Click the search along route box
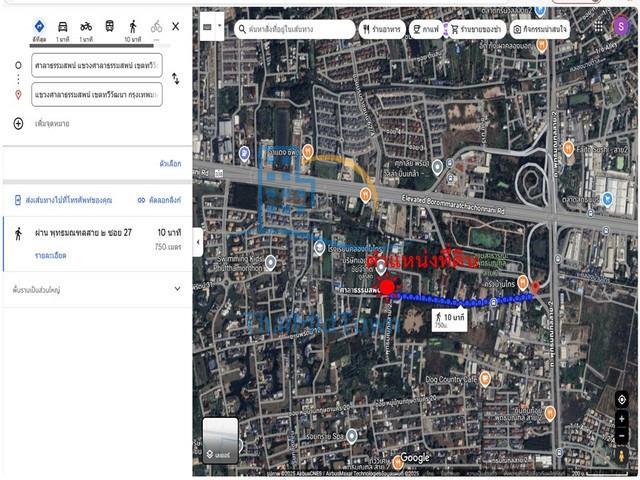 tap(294, 29)
